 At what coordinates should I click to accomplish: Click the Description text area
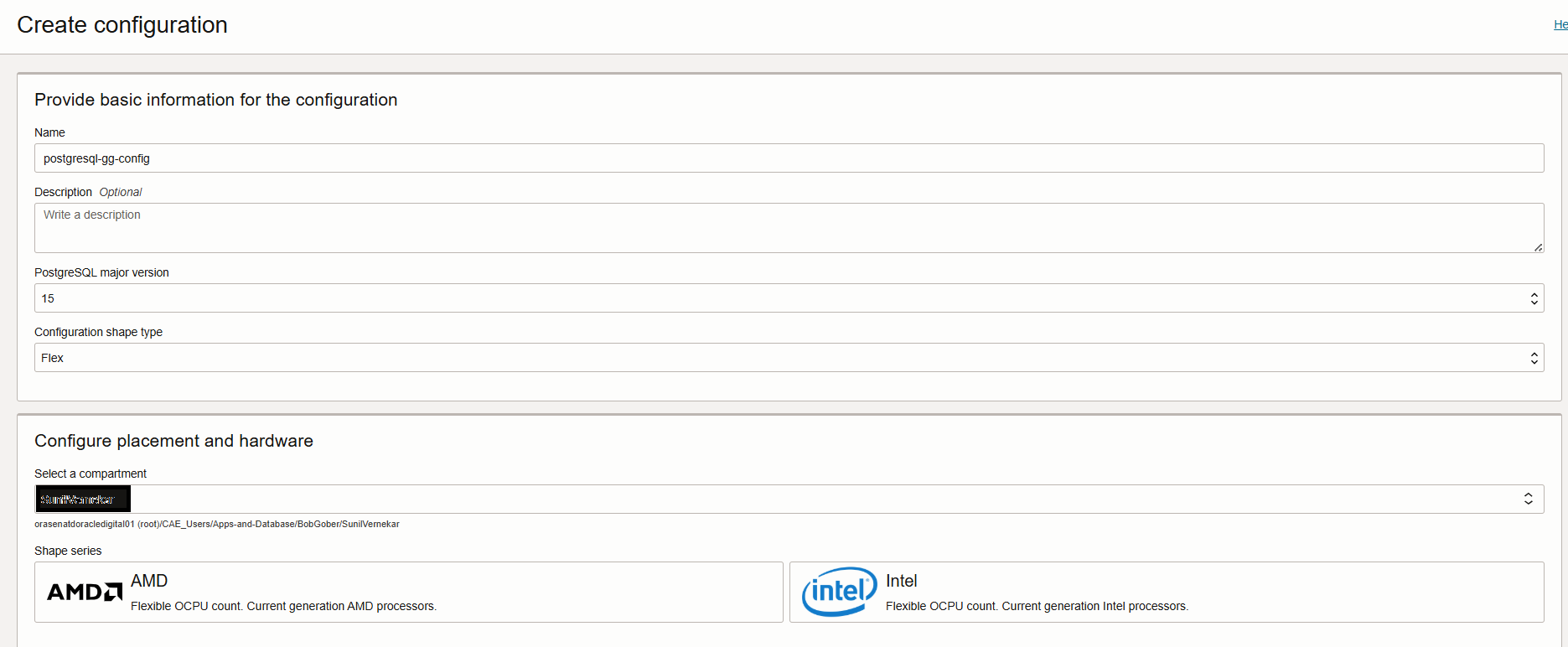click(x=788, y=228)
